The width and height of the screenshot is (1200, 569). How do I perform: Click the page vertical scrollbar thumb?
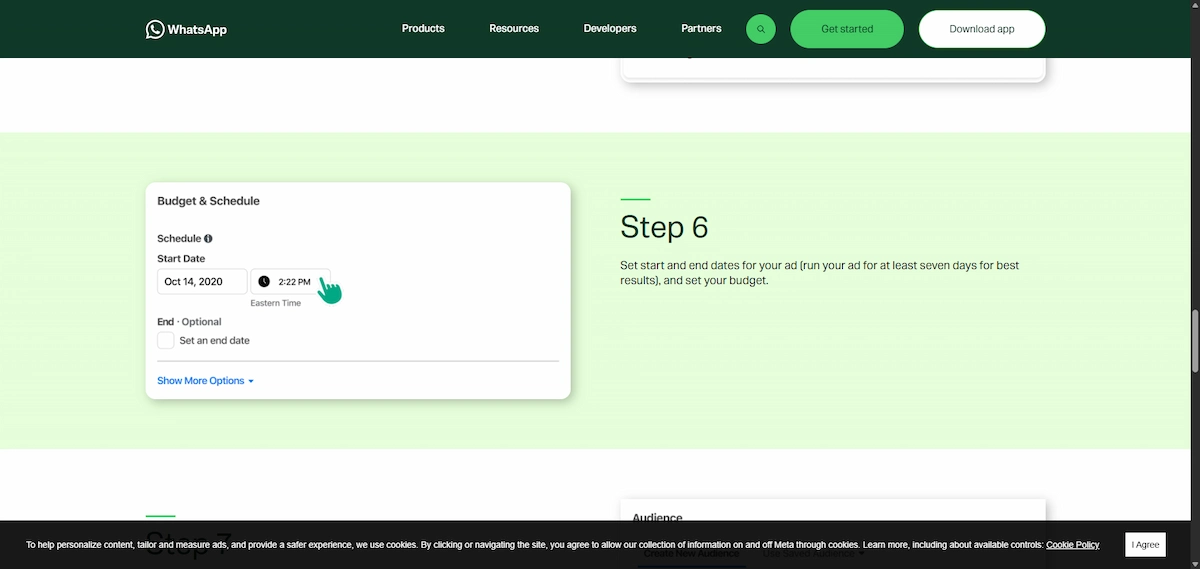tap(1194, 340)
